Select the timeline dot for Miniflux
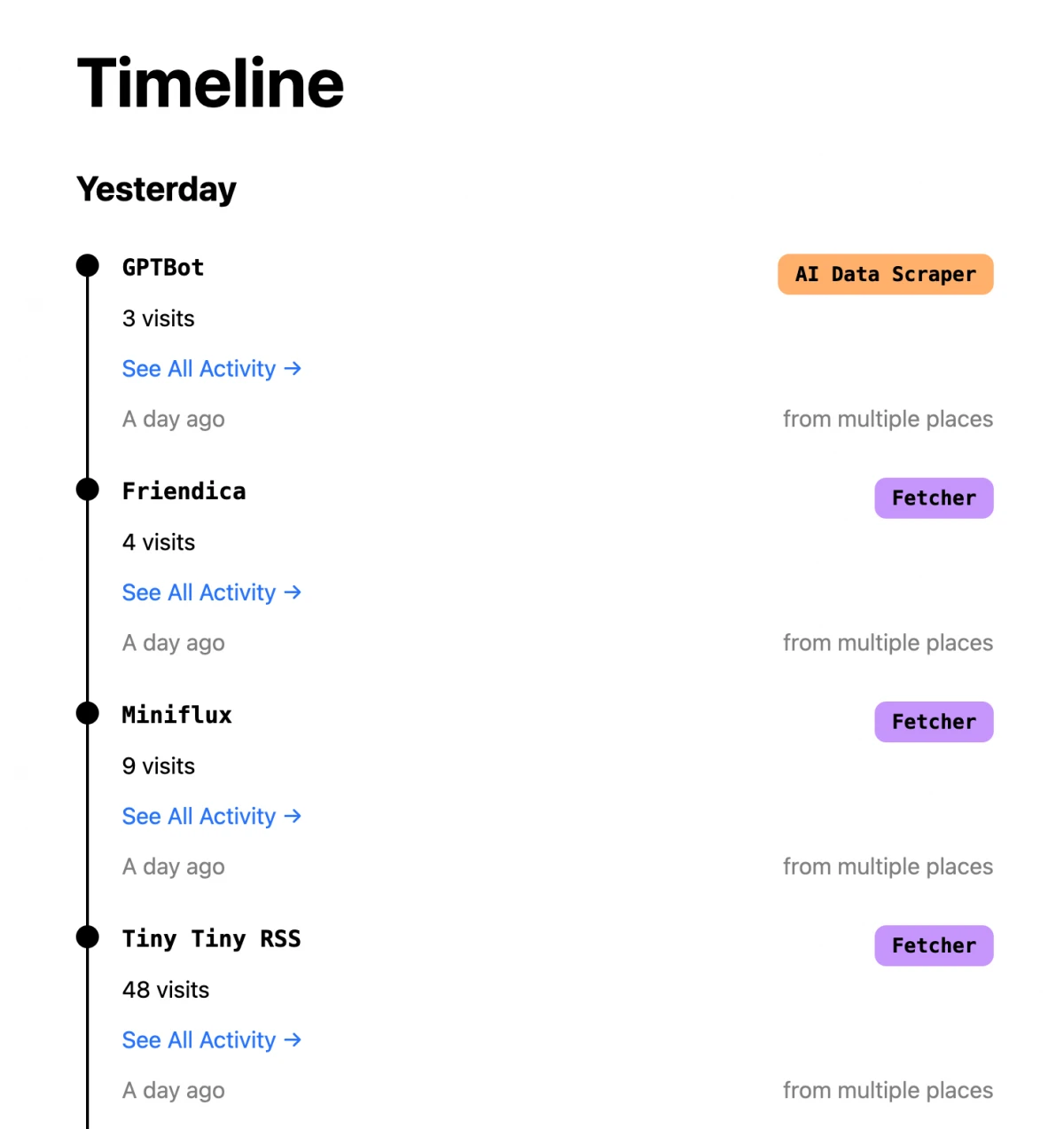Image resolution: width=1064 pixels, height=1129 pixels. 88,713
